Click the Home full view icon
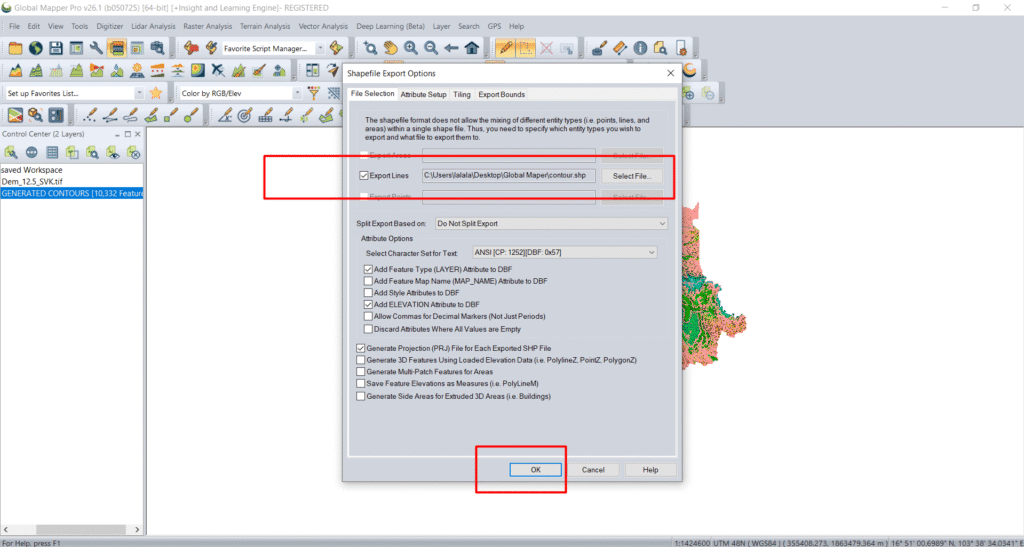The height and width of the screenshot is (547, 1024). pos(472,48)
